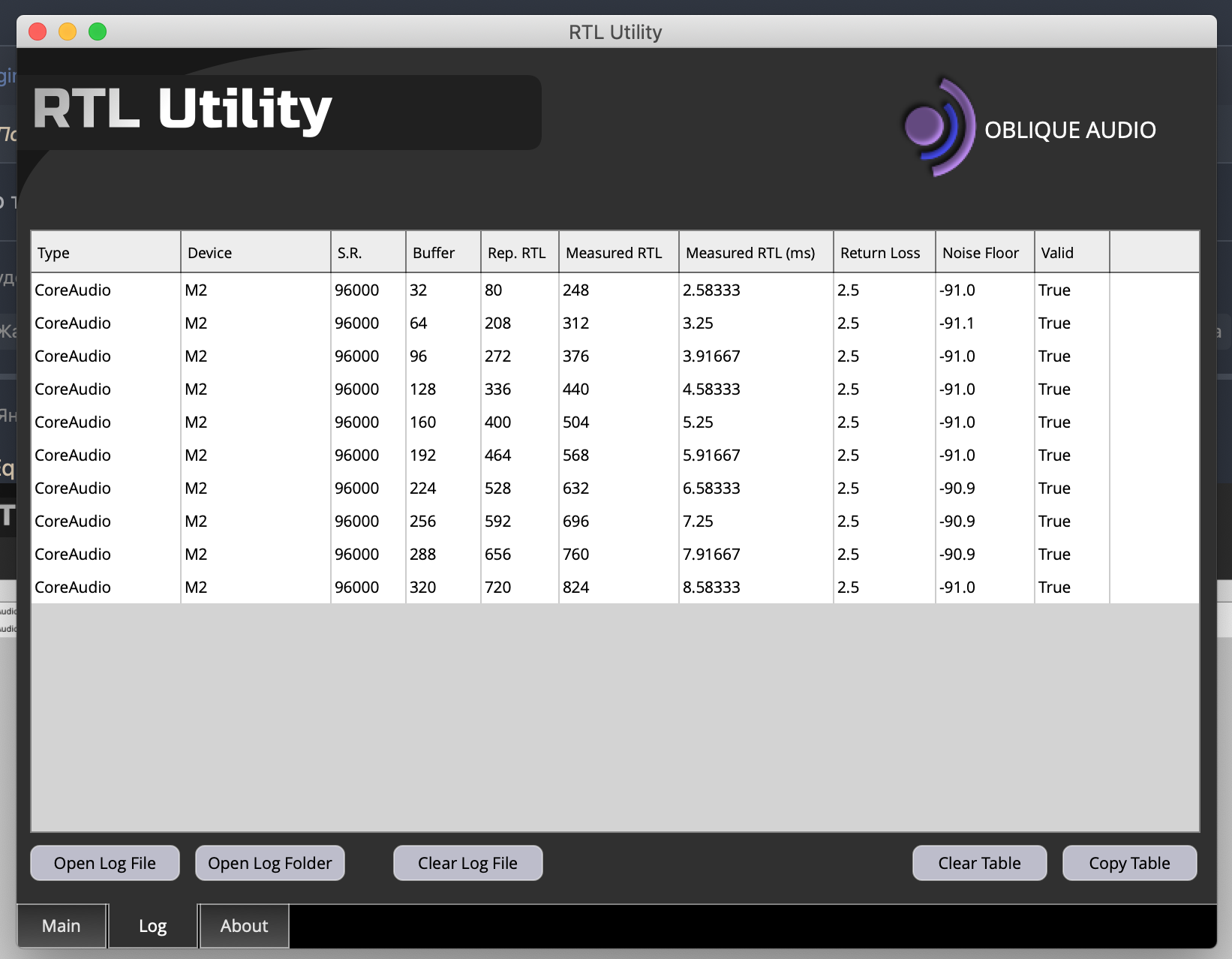This screenshot has height=959, width=1232.
Task: Click measured RTL value 5.91667
Action: (756, 455)
